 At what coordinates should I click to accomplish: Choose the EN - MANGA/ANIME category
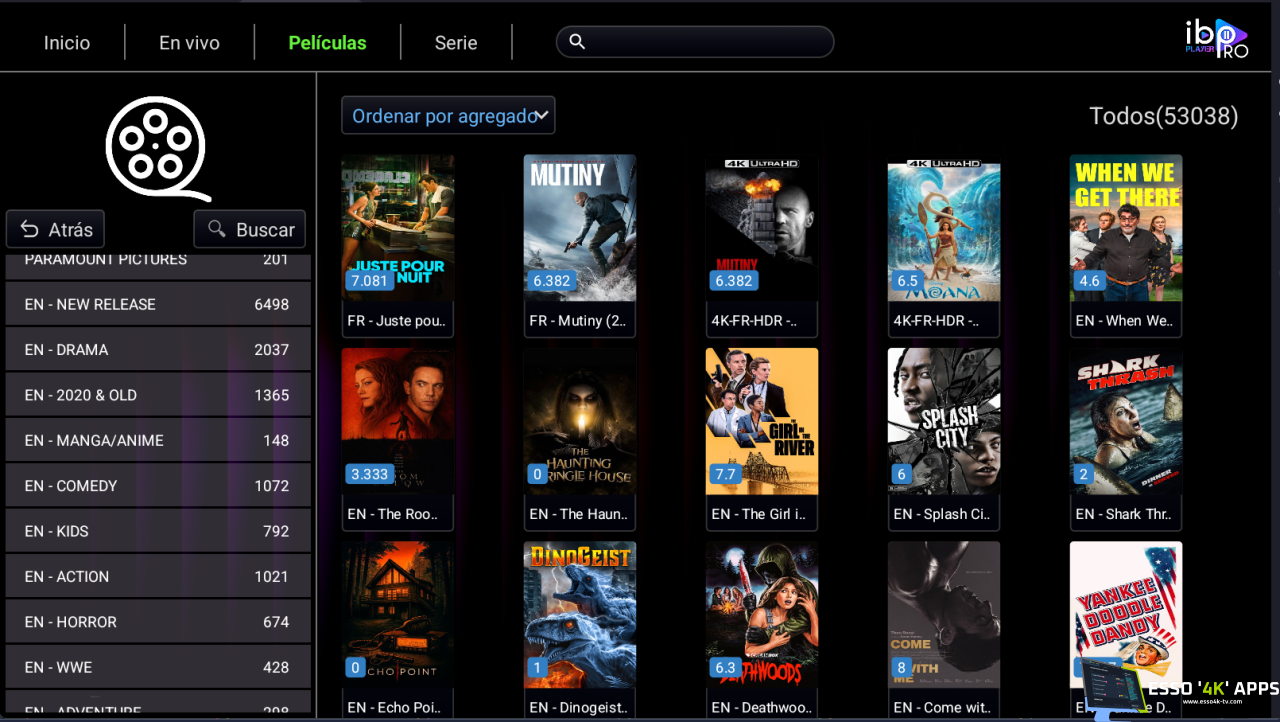coord(158,440)
